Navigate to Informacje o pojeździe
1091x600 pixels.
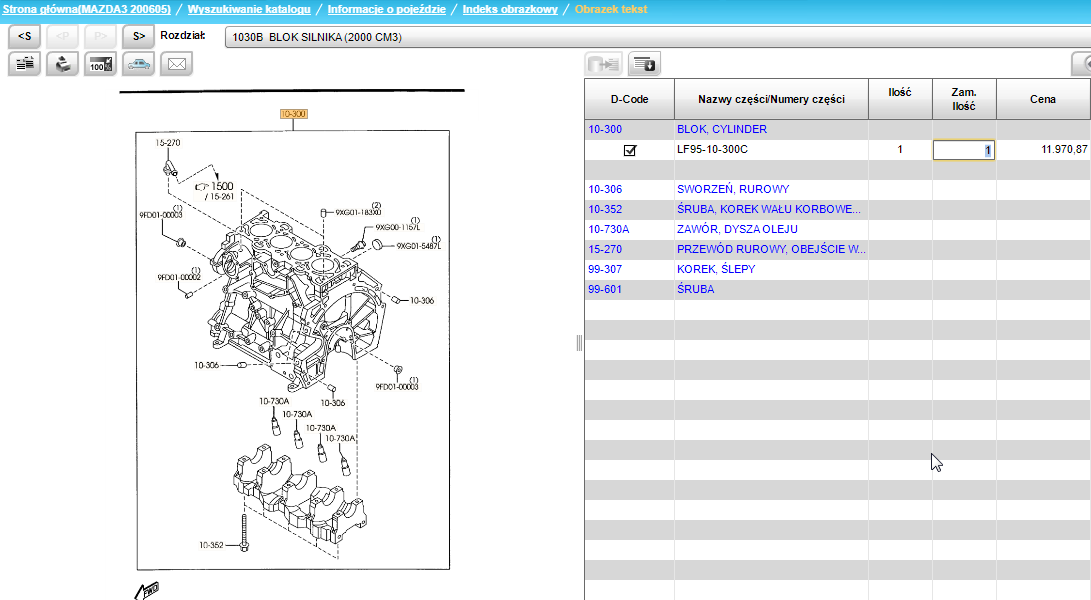click(x=386, y=9)
